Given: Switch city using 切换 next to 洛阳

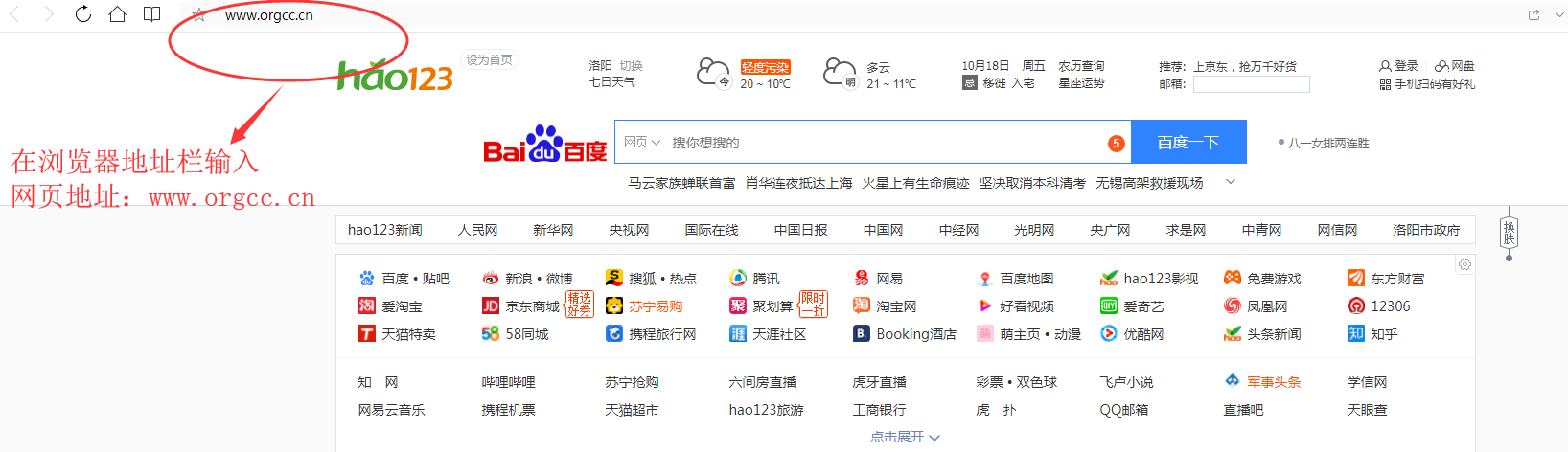Looking at the screenshot, I should click(631, 66).
